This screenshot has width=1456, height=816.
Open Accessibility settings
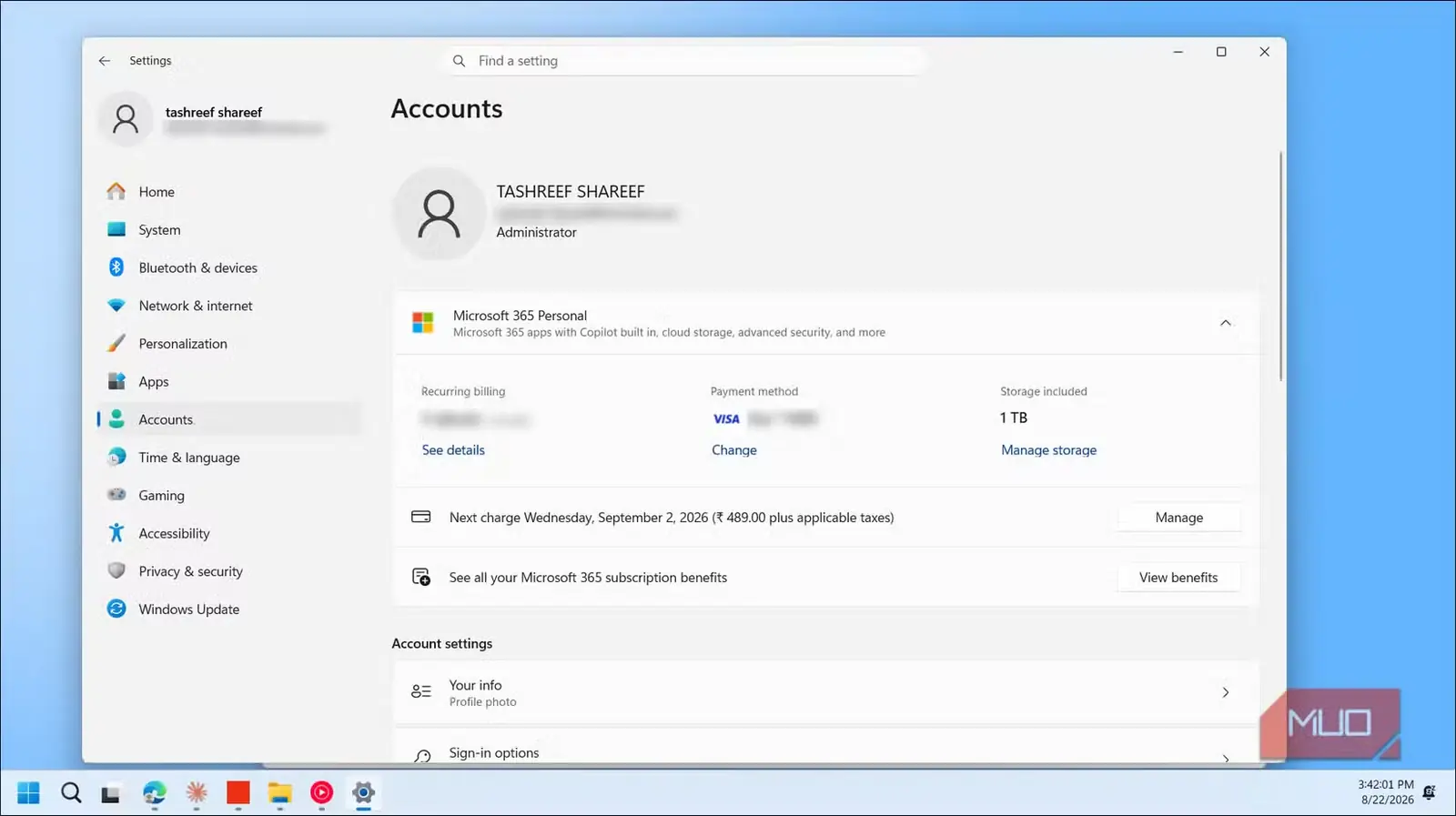(229, 534)
